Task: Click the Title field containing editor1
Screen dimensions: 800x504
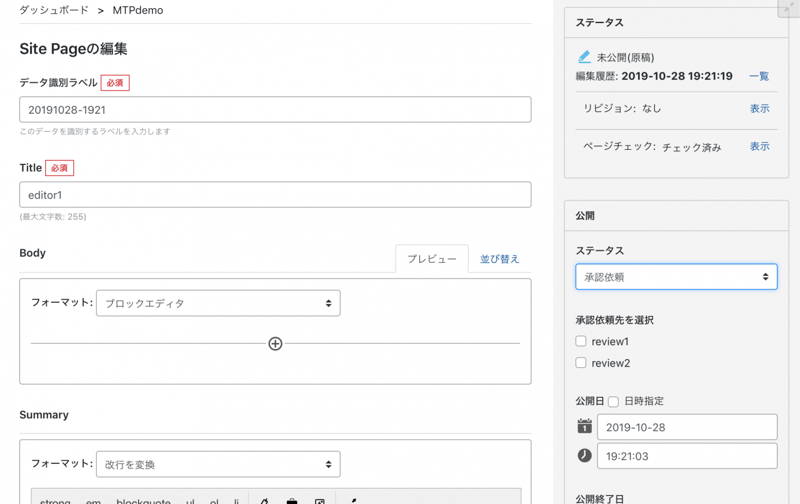Action: 275,195
